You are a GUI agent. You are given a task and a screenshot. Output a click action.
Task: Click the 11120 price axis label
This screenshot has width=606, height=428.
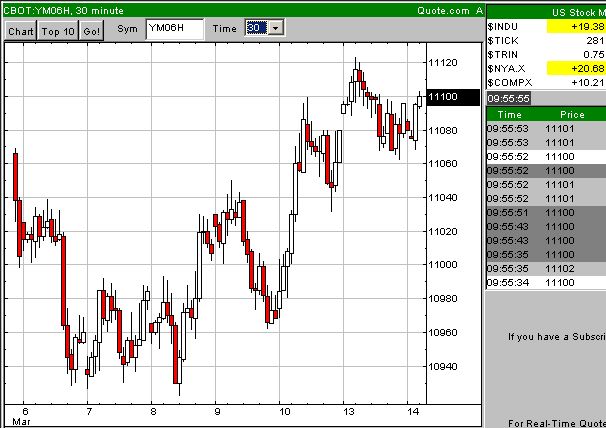click(443, 63)
